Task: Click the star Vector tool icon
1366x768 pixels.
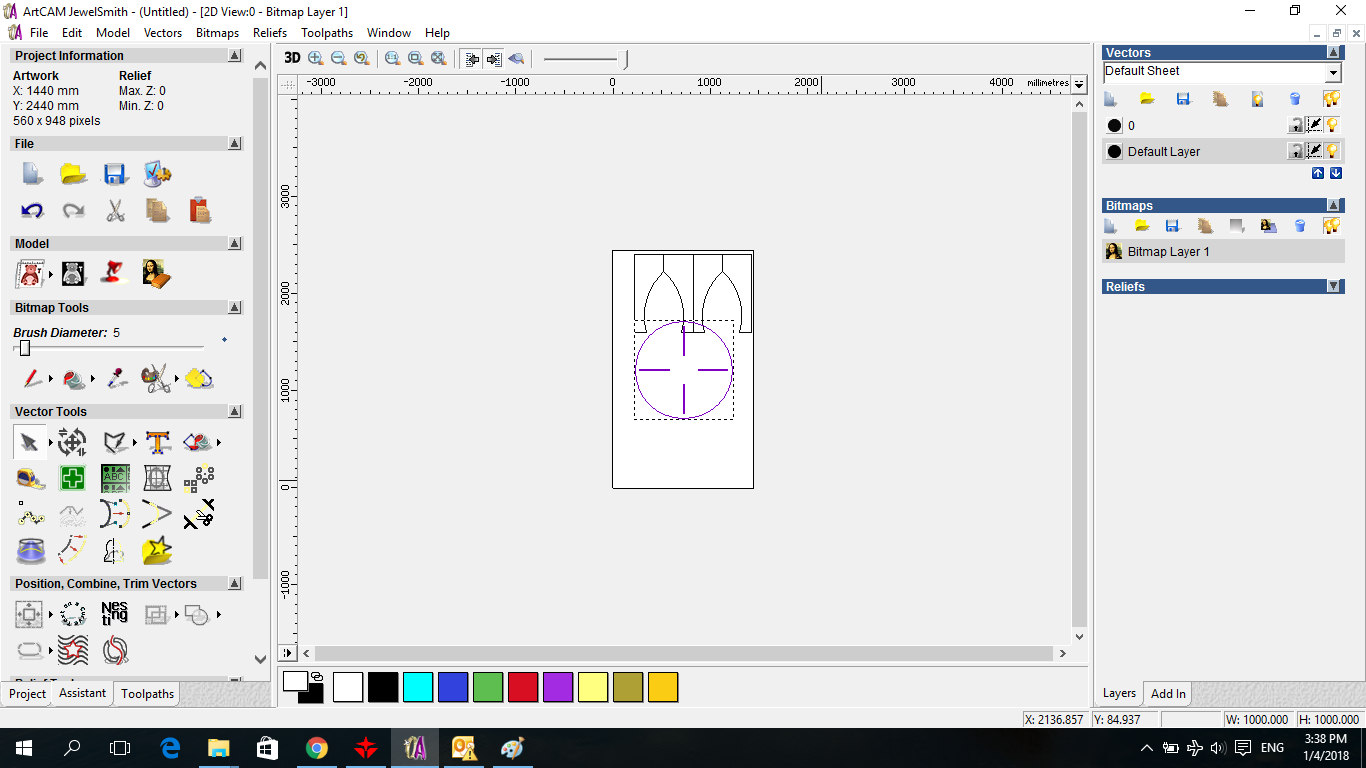Action: (x=157, y=550)
